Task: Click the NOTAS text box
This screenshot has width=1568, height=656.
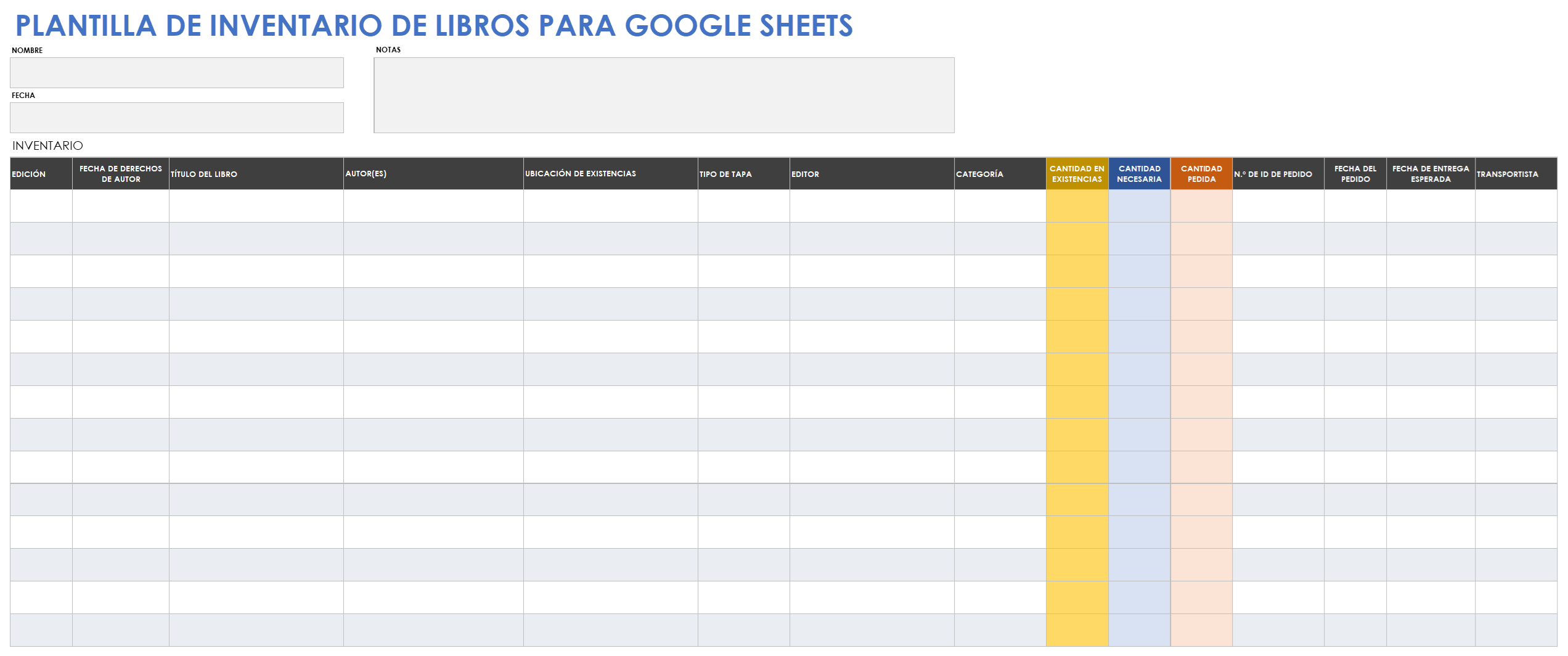Action: 664,96
